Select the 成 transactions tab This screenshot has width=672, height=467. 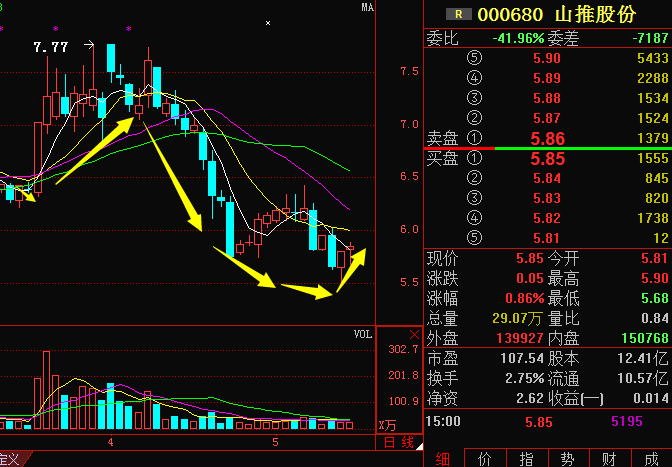coord(650,457)
